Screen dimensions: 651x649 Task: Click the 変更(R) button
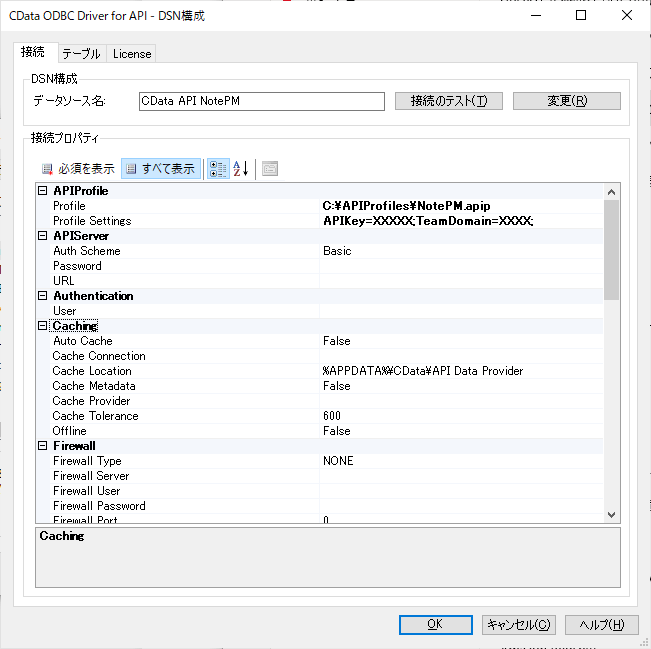[567, 101]
